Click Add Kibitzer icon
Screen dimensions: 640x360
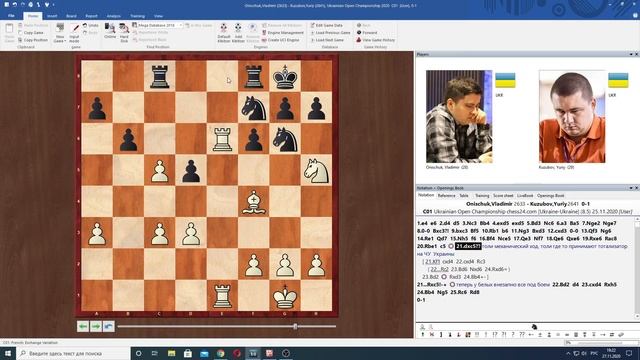pos(238,33)
